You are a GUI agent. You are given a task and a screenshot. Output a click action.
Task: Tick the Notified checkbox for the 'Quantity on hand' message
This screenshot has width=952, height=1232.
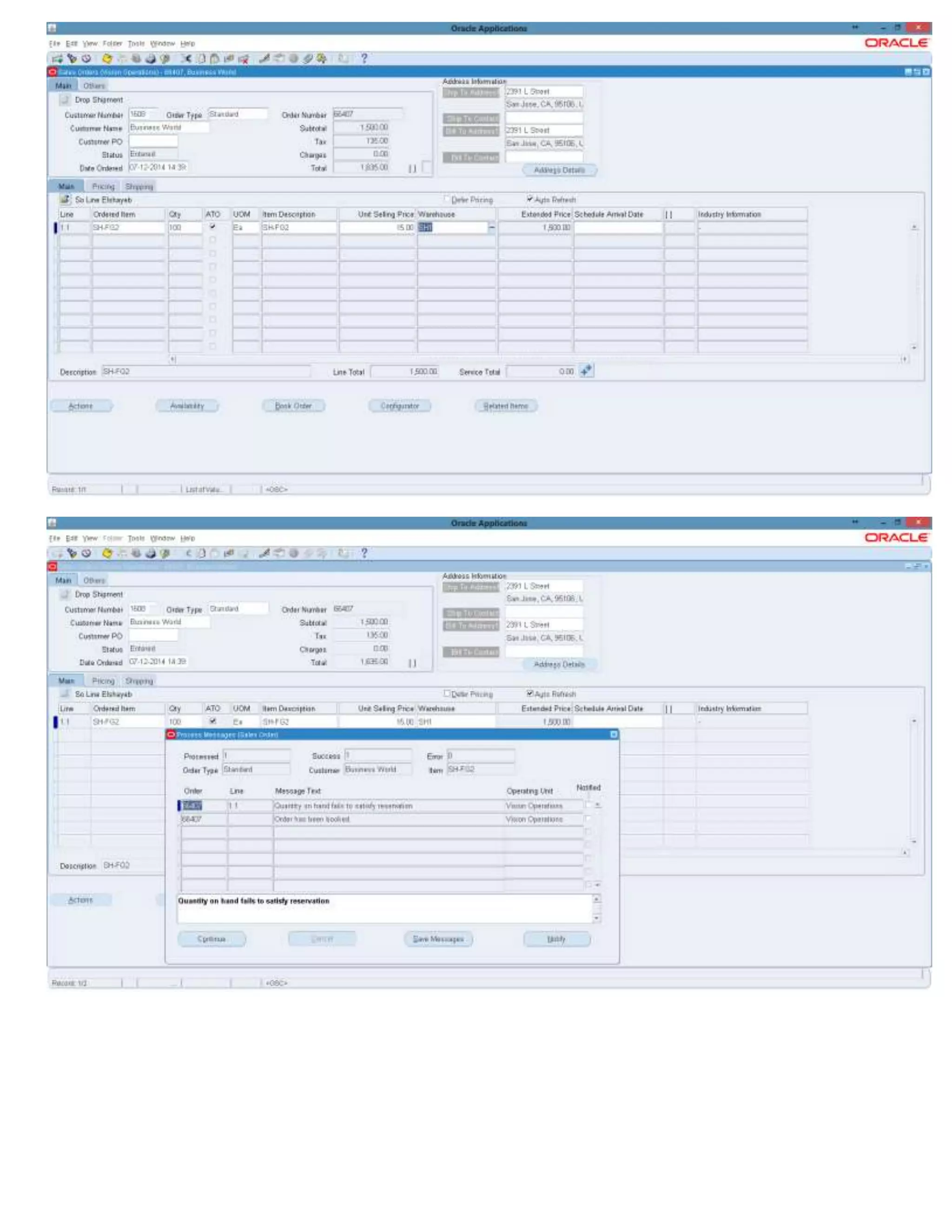click(x=589, y=805)
